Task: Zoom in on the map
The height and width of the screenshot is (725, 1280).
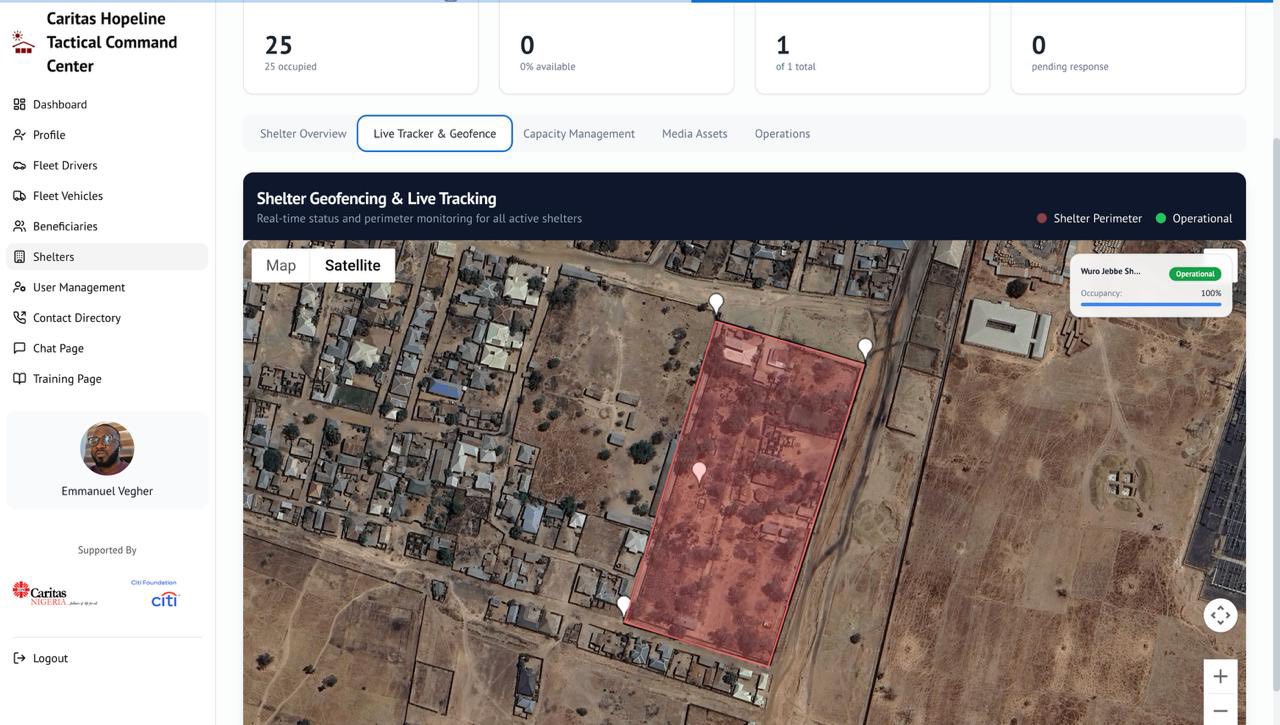Action: pyautogui.click(x=1220, y=677)
